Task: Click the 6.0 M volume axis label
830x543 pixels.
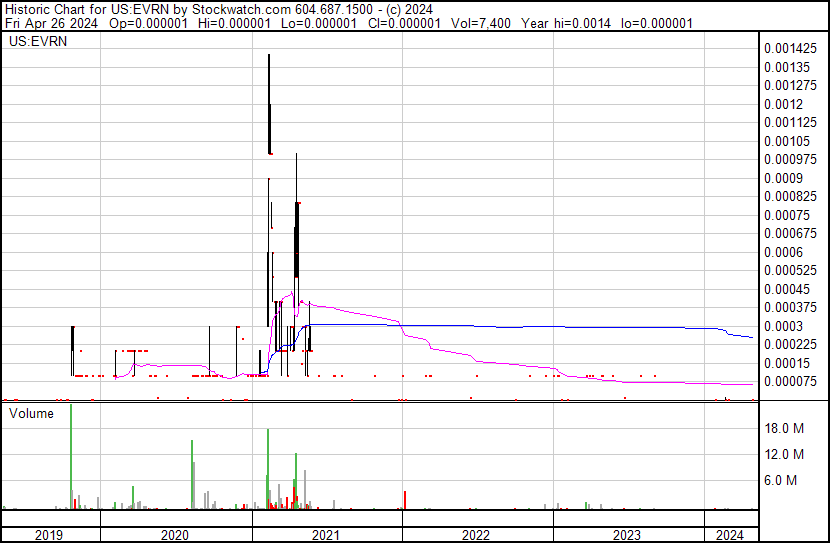Action: point(781,480)
